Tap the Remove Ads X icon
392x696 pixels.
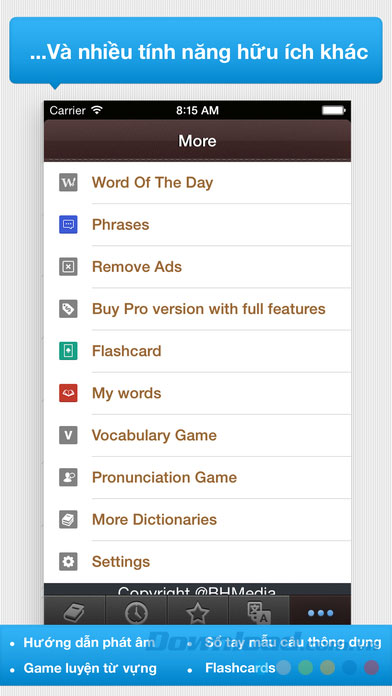click(68, 267)
